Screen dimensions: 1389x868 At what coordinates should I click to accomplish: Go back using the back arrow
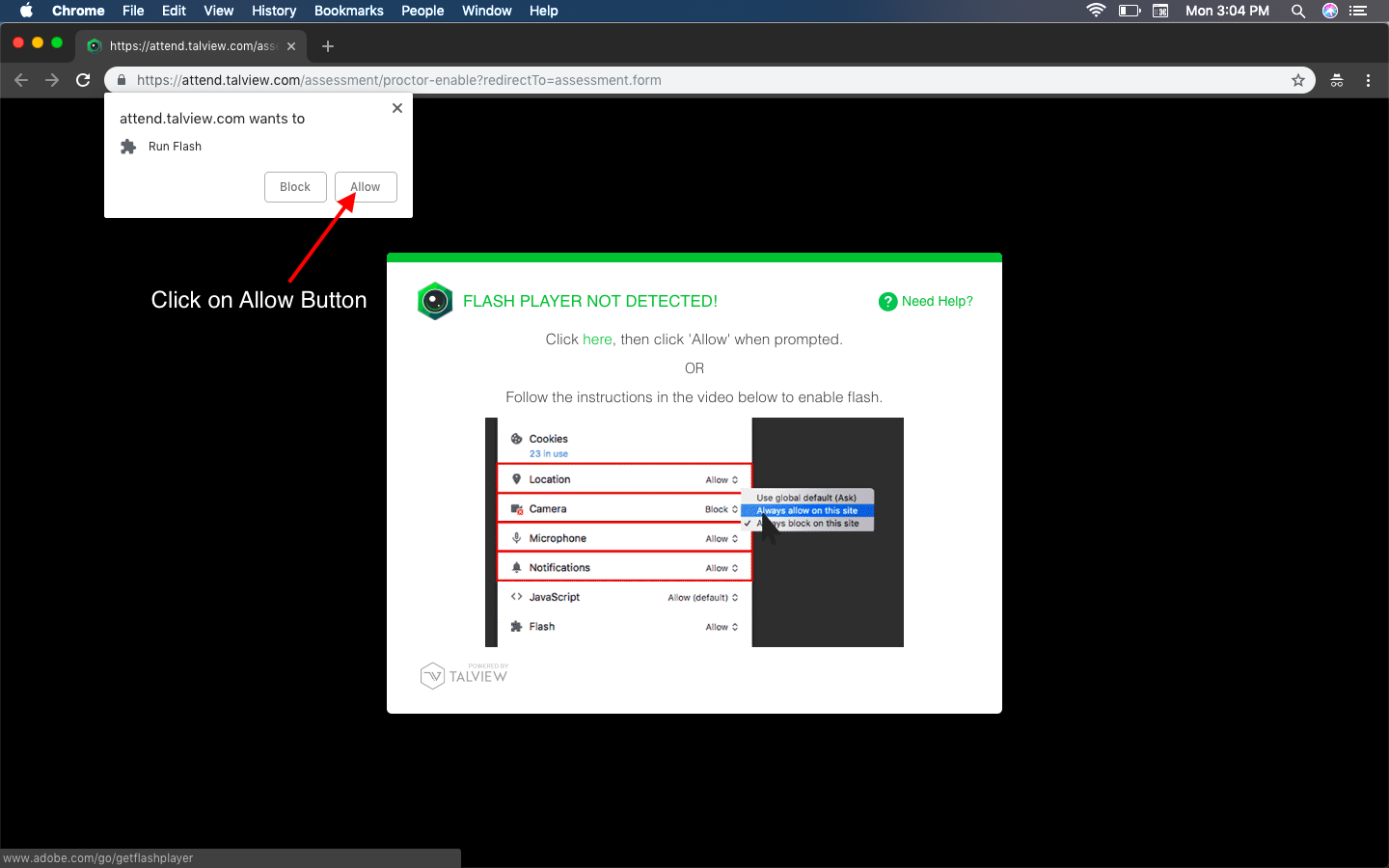coord(21,80)
